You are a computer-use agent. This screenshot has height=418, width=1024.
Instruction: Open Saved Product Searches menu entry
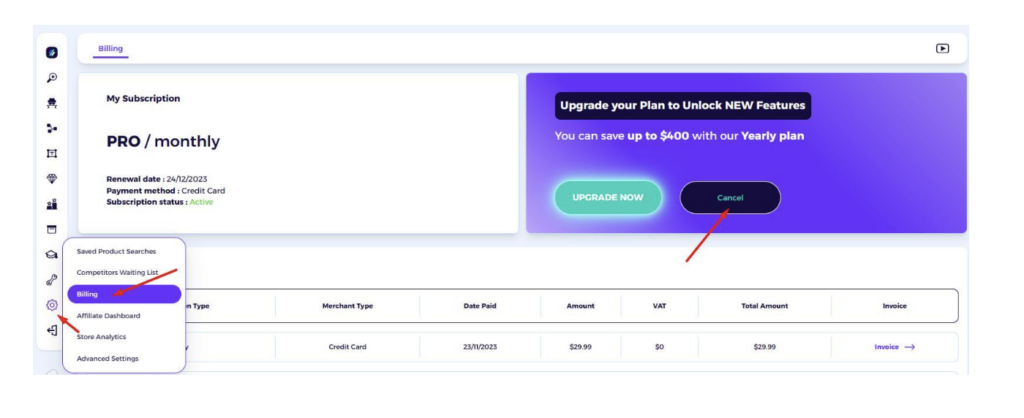116,251
